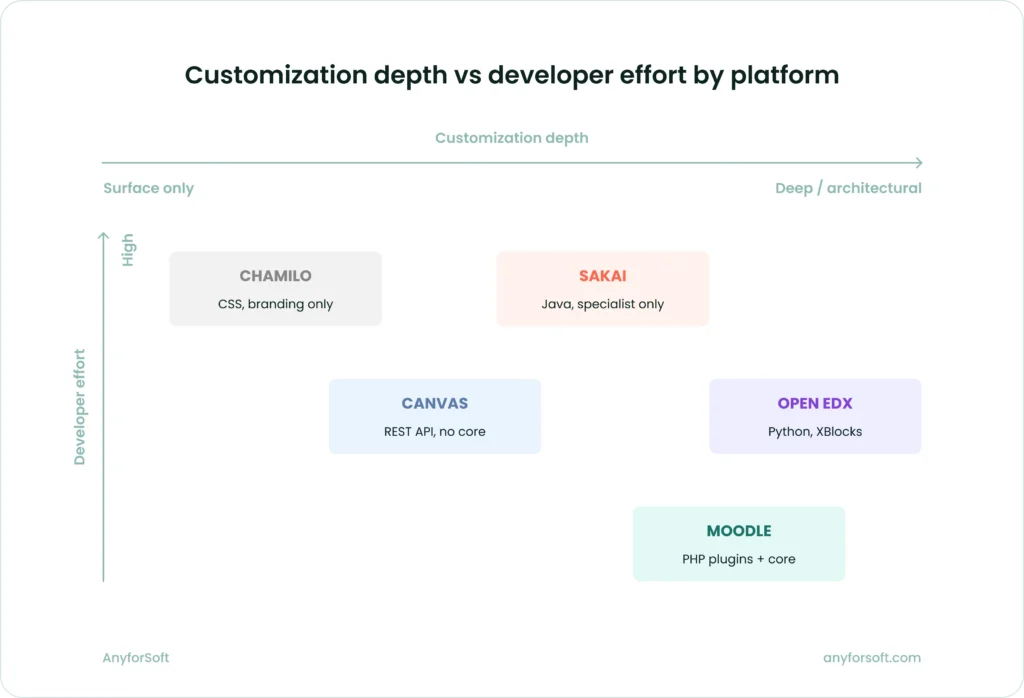Select the CANVAS platform card
1024x698 pixels.
pos(434,416)
